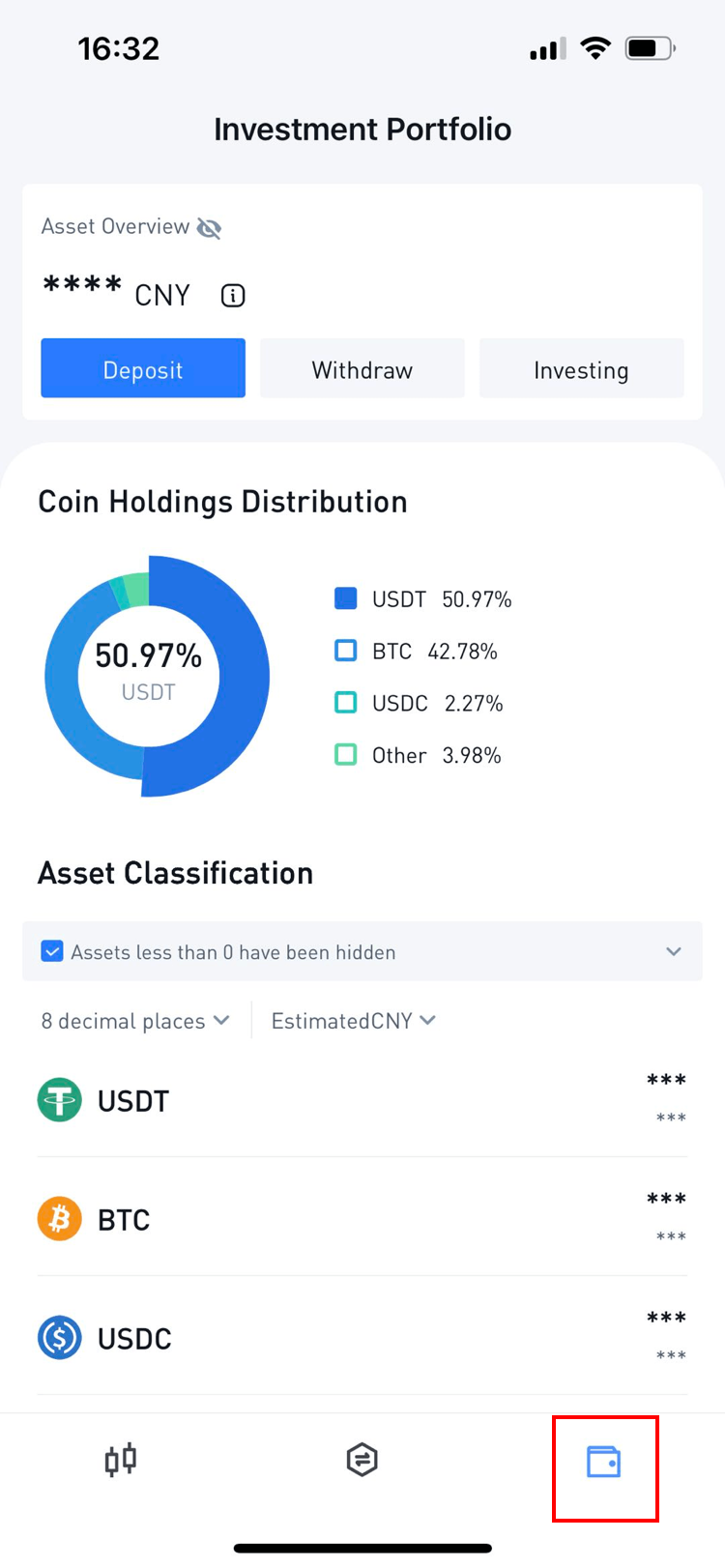The height and width of the screenshot is (1568, 725).
Task: Toggle asset balance visibility eye icon
Action: (x=209, y=228)
